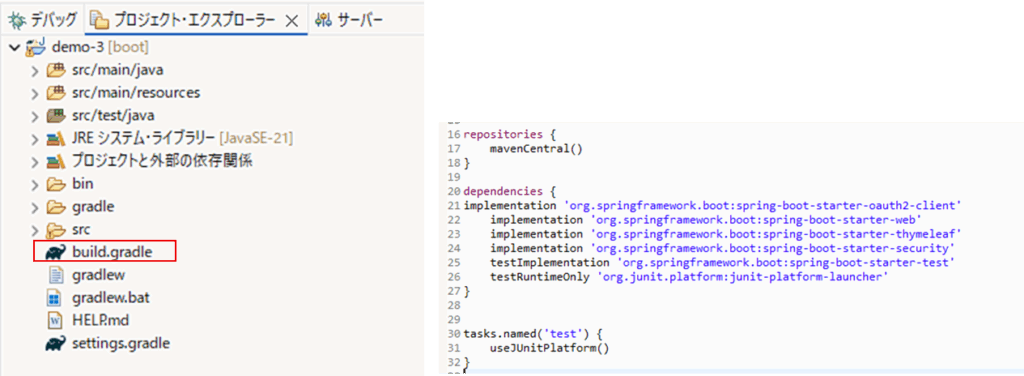Image resolution: width=1024 pixels, height=376 pixels.
Task: Expand the bin folder
Action: 35,184
